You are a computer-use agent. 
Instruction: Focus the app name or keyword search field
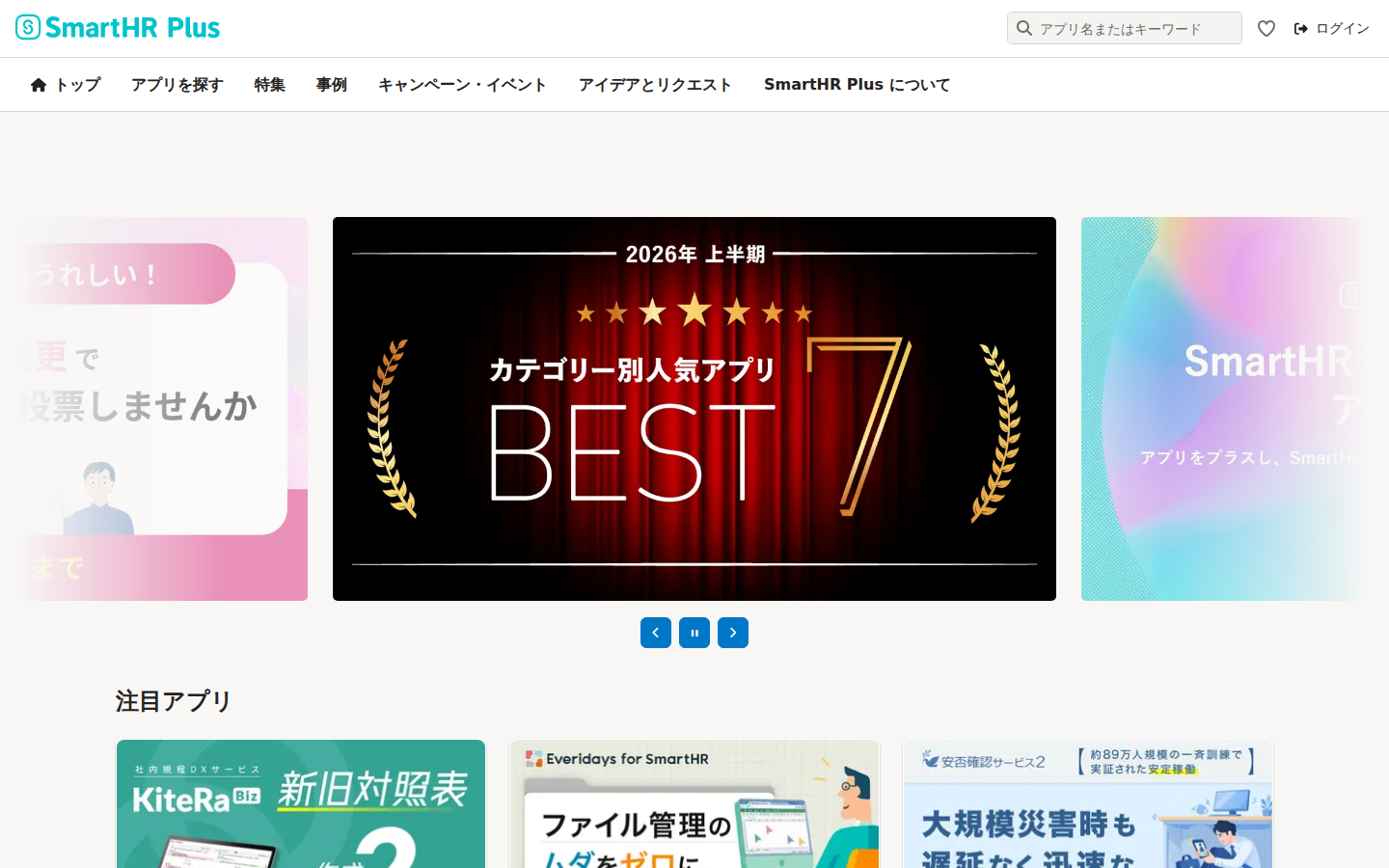(1125, 28)
